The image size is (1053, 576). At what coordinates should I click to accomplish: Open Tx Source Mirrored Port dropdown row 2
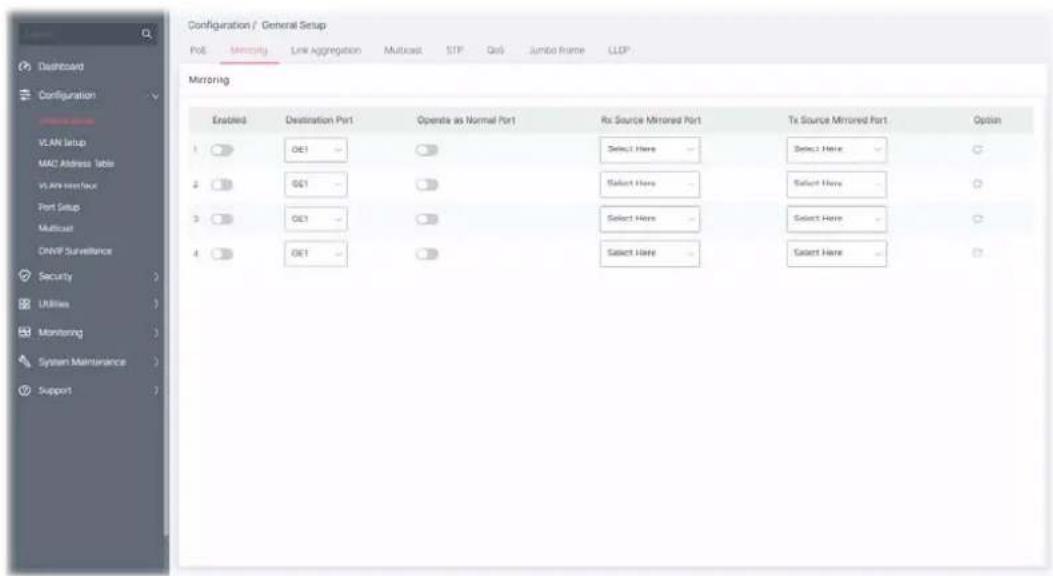pos(837,184)
